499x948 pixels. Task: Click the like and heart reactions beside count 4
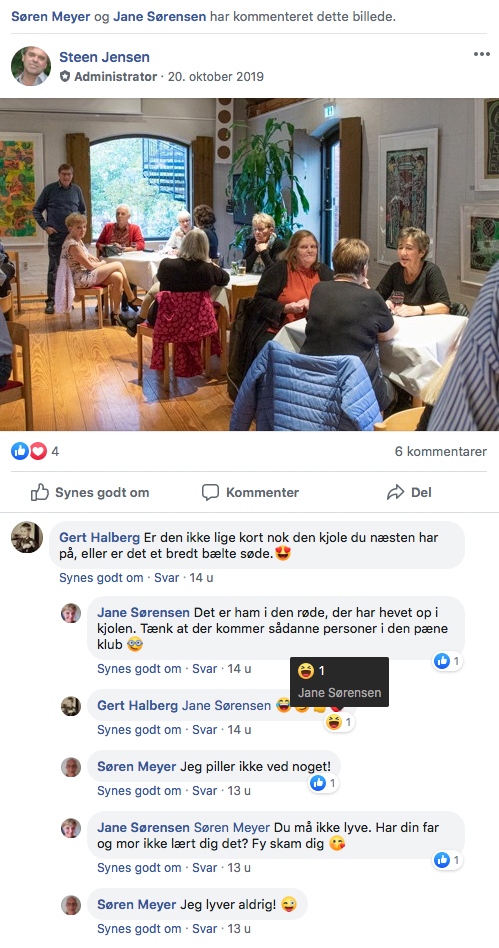point(29,451)
